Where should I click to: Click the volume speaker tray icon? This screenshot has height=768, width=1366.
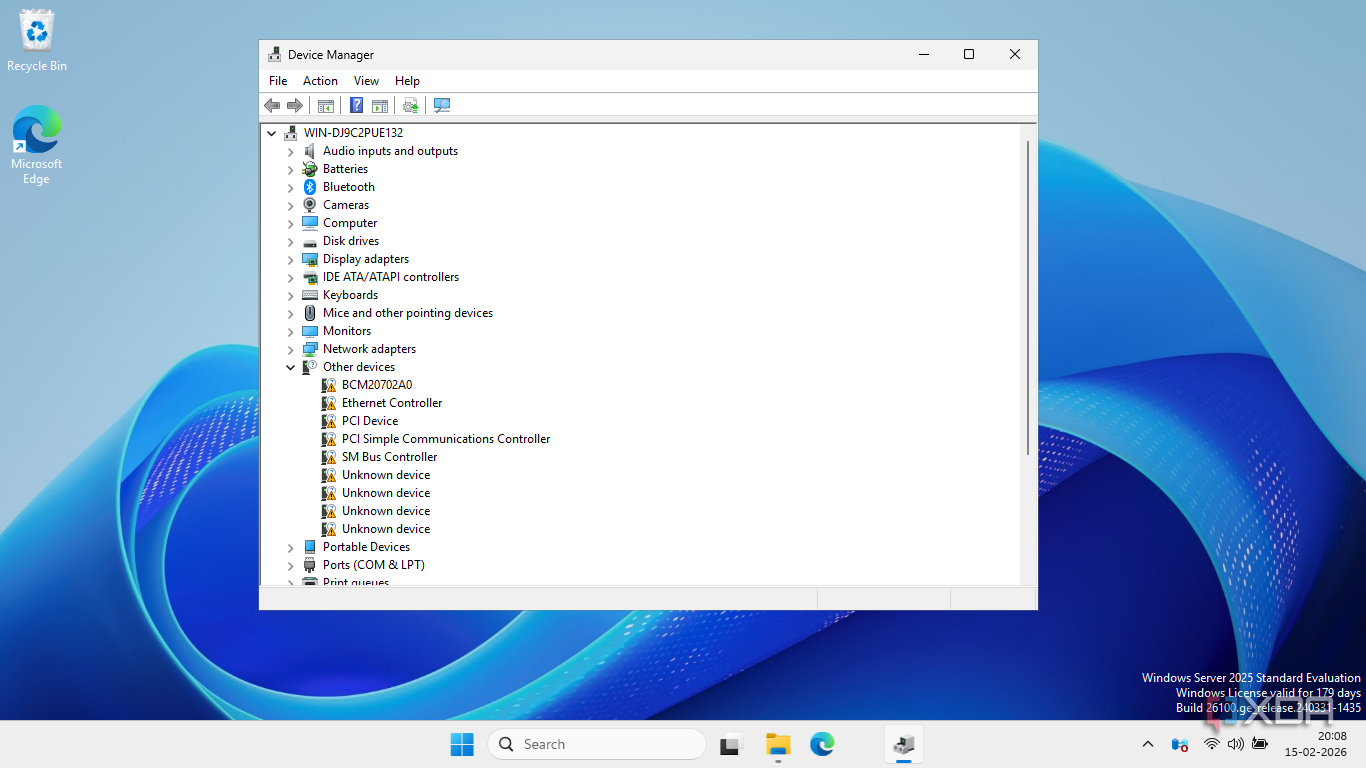coord(1236,744)
